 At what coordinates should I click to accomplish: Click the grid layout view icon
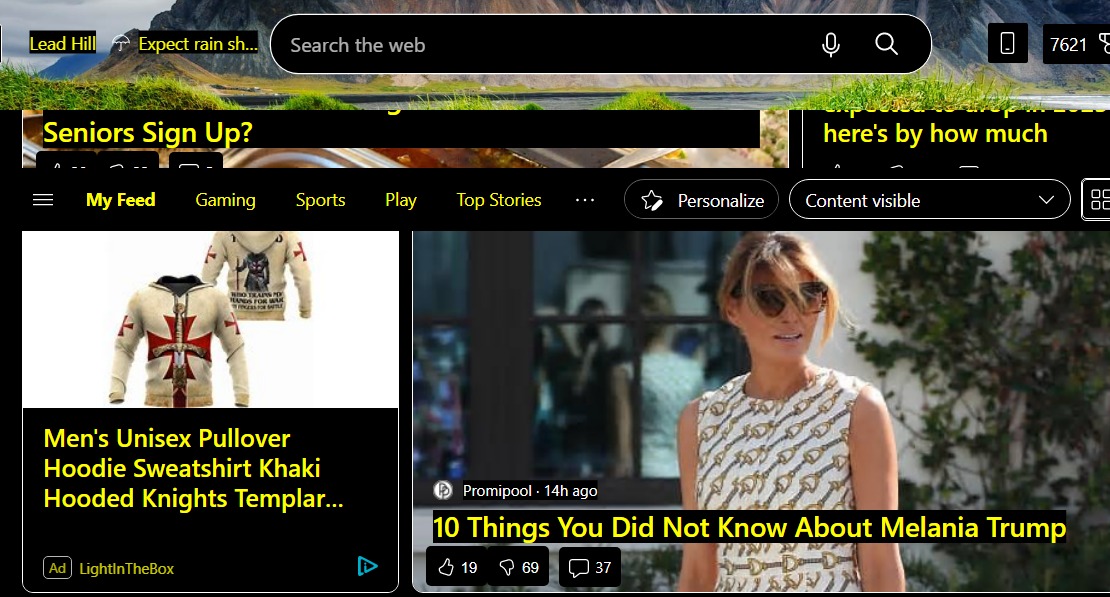[1099, 200]
